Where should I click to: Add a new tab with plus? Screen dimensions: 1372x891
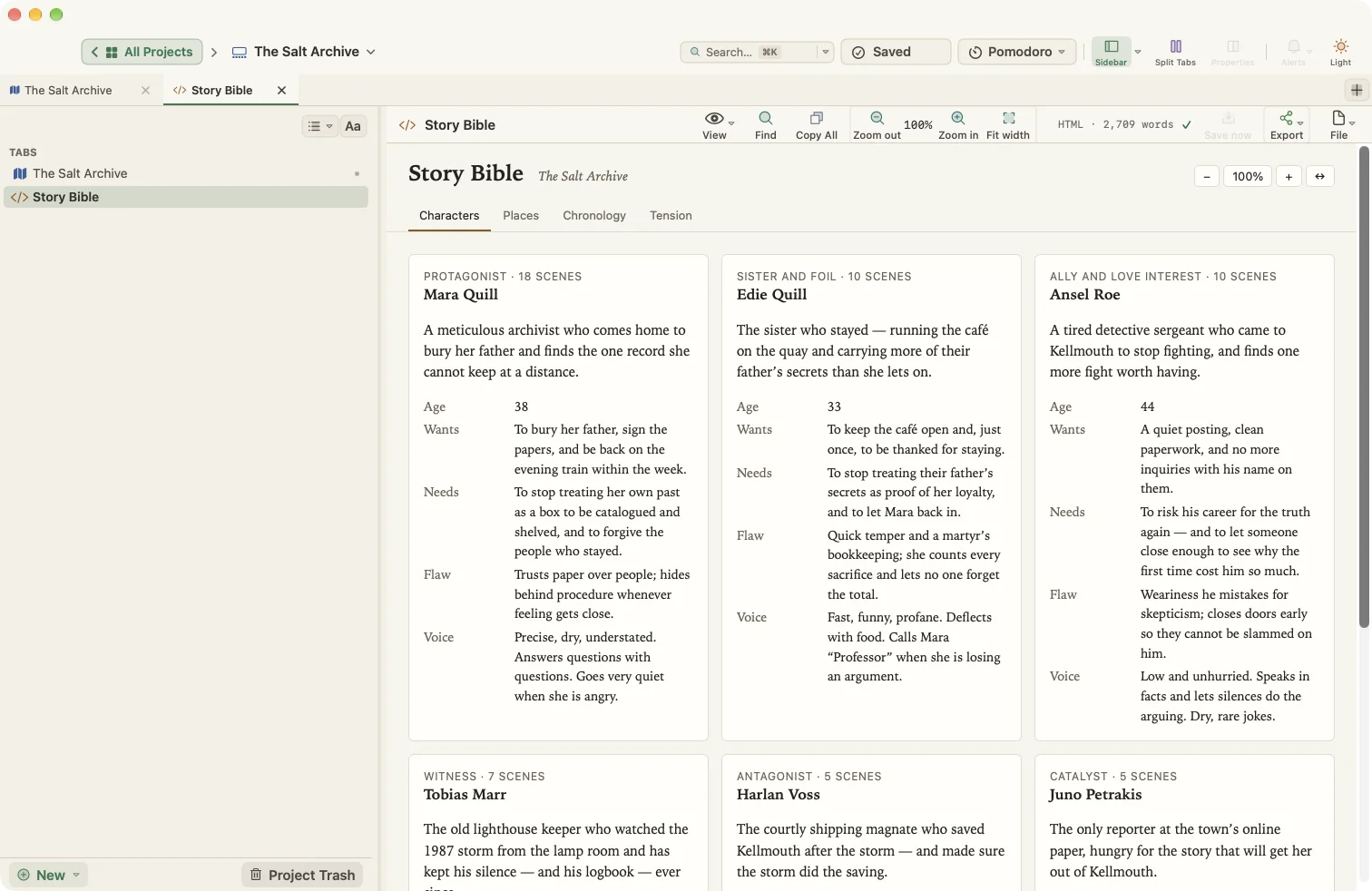click(1357, 90)
